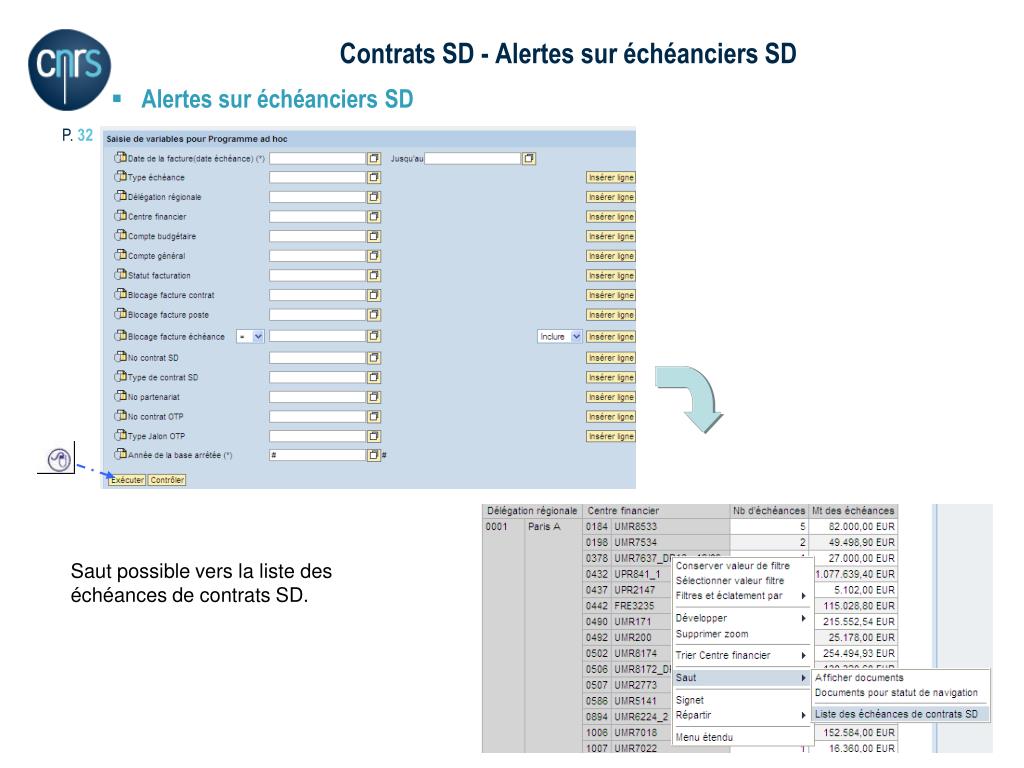Open the Saut submenu
The image size is (1024, 768).
tap(741, 678)
